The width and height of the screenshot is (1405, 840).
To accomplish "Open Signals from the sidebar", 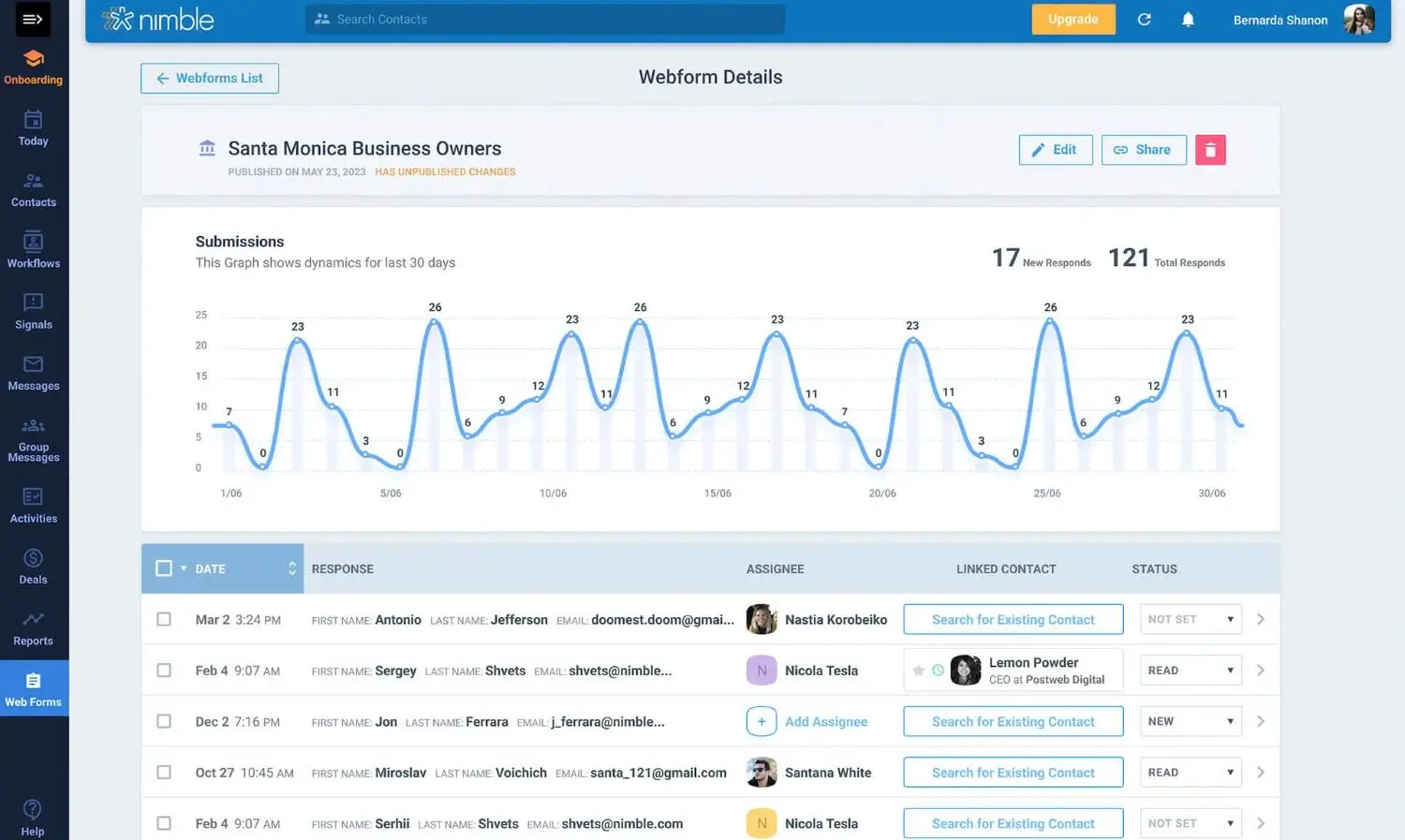I will tap(34, 313).
